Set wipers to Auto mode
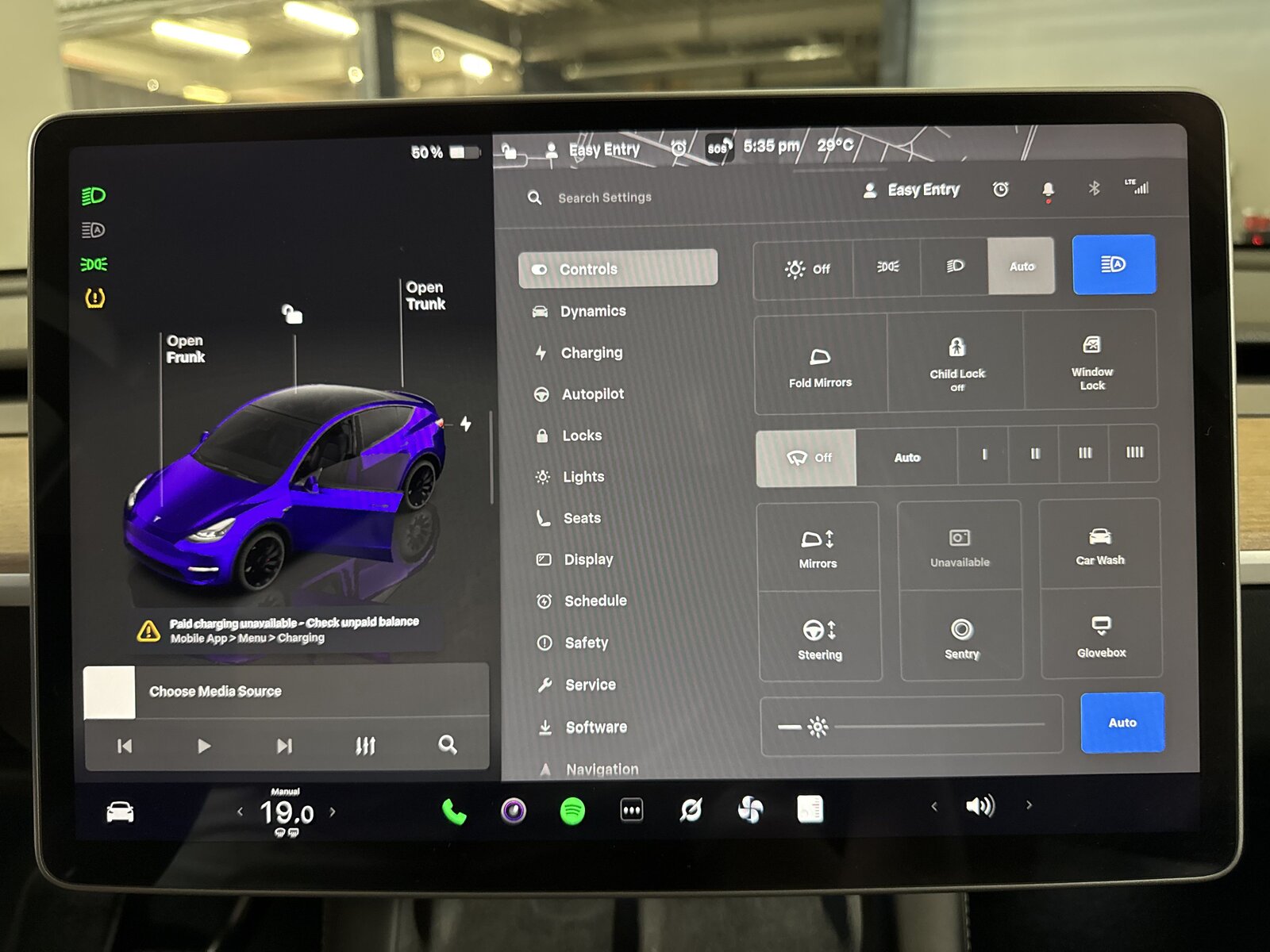This screenshot has width=1270, height=952. (x=906, y=457)
